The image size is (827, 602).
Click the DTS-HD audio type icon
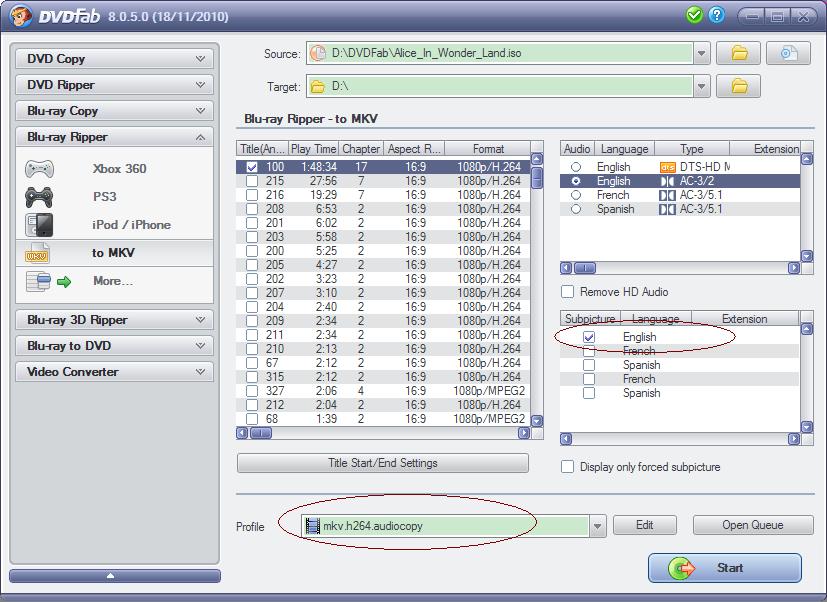[667, 167]
